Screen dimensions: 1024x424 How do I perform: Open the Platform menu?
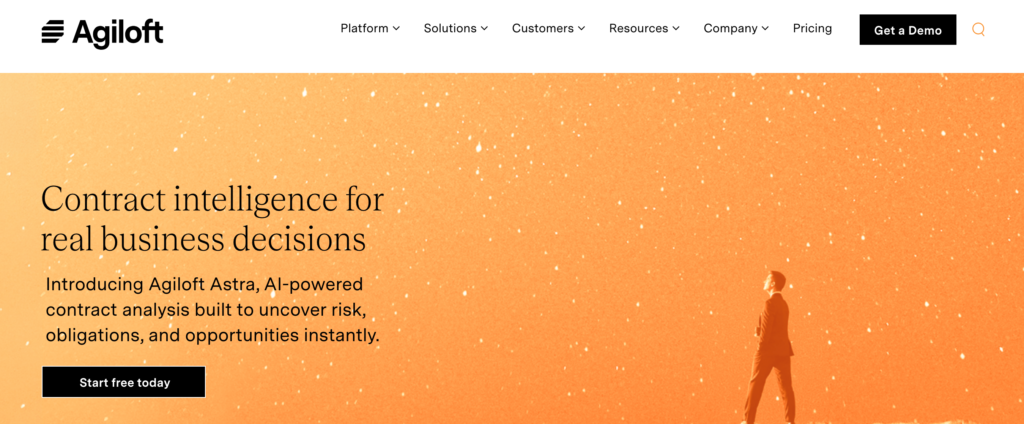coord(370,29)
